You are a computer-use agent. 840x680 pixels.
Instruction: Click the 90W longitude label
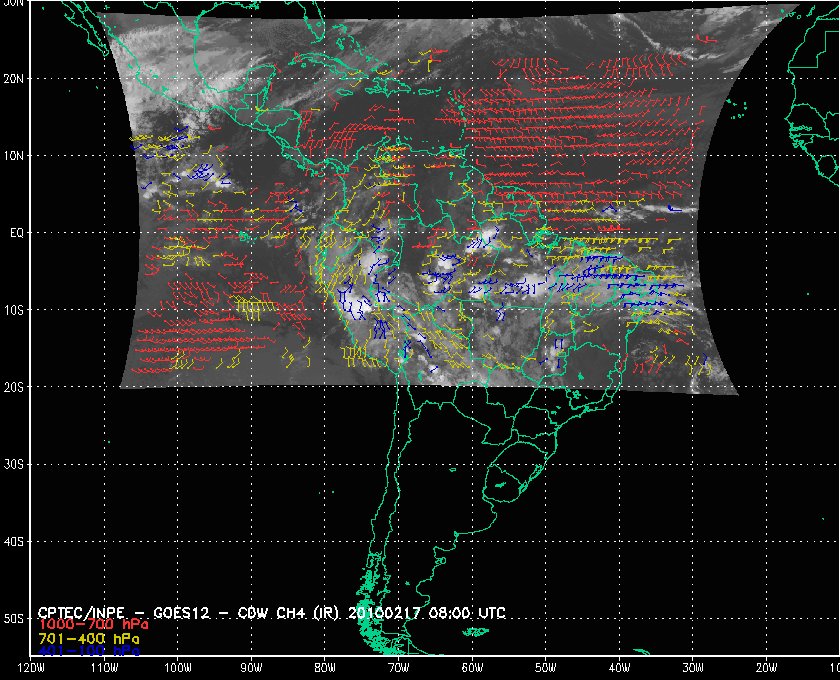click(x=251, y=668)
